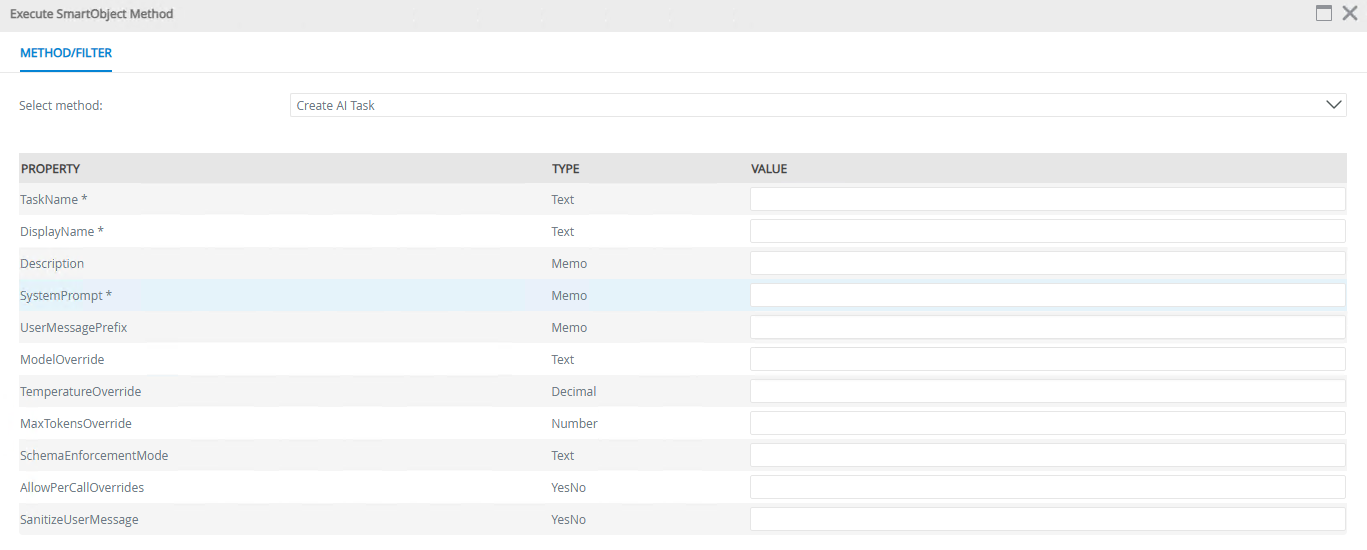Close the Execute SmartObject Method dialog
1367x550 pixels.
point(1349,14)
